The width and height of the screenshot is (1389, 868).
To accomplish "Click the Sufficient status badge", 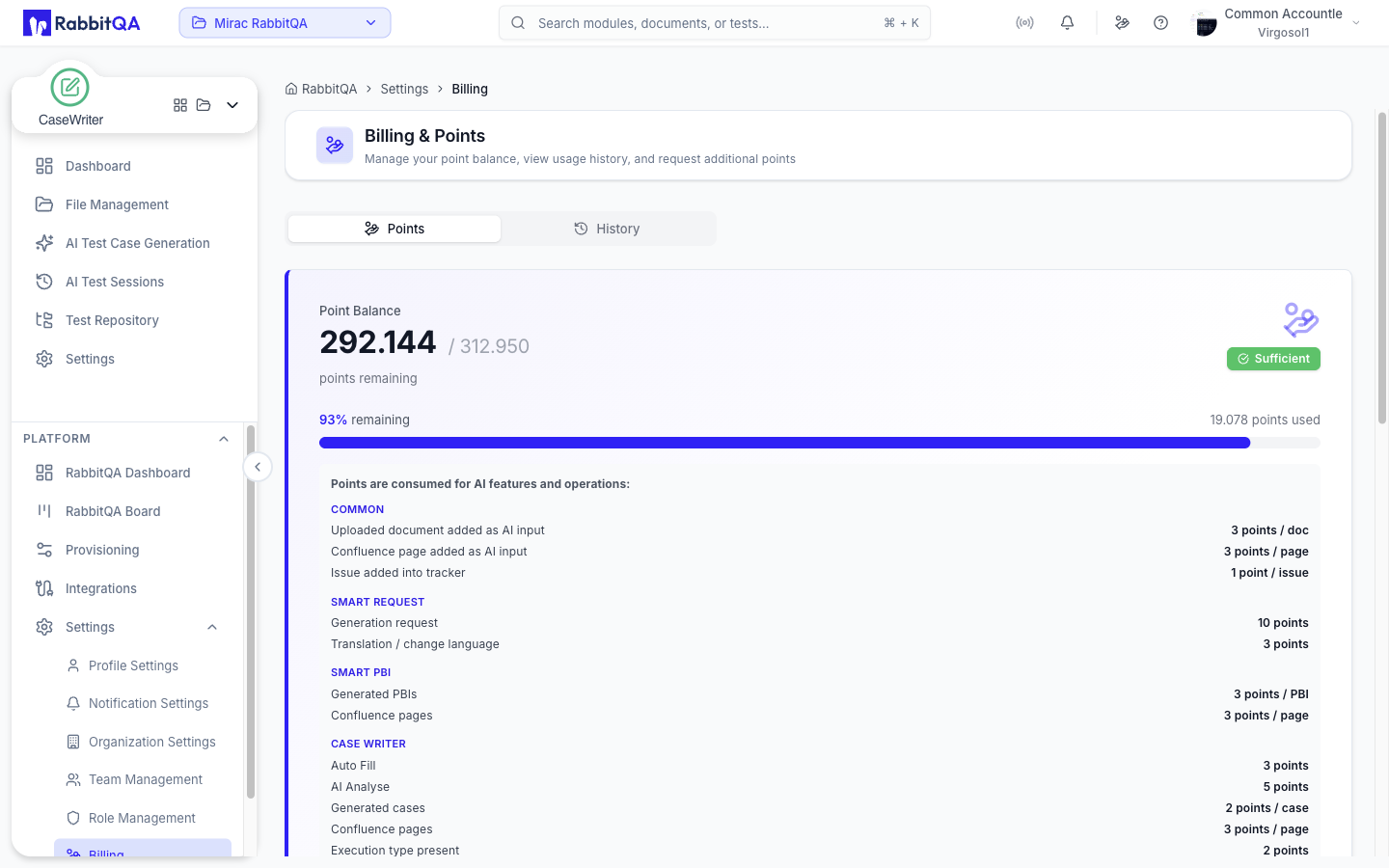I will [1273, 359].
